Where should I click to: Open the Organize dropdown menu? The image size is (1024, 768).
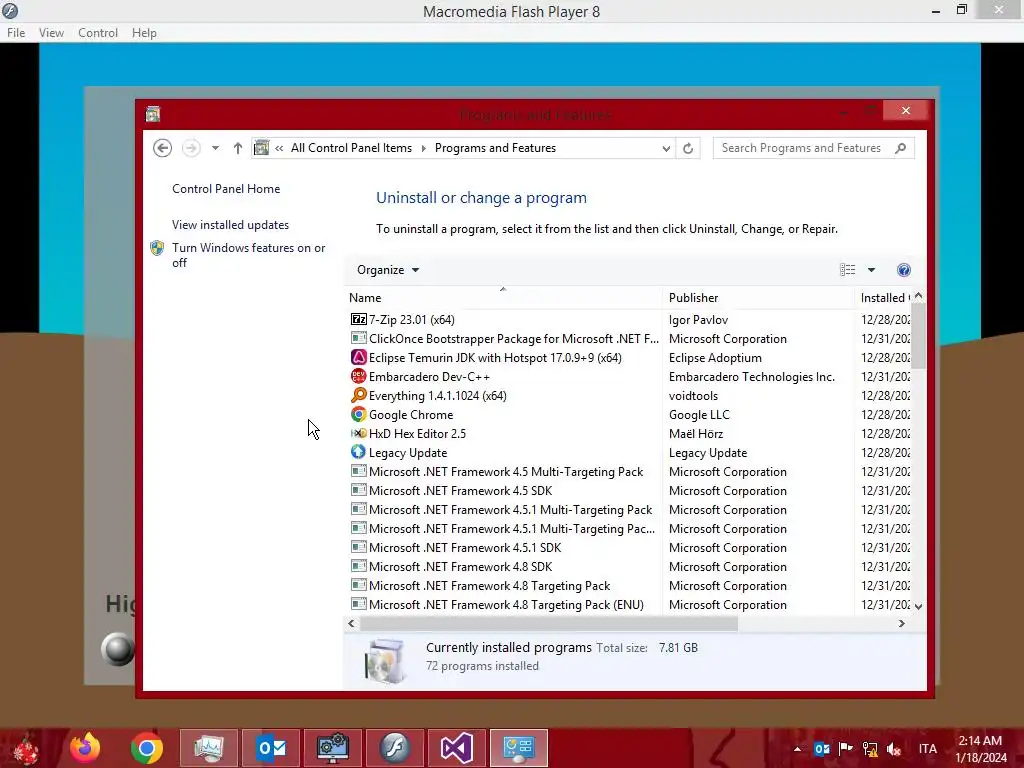(388, 270)
